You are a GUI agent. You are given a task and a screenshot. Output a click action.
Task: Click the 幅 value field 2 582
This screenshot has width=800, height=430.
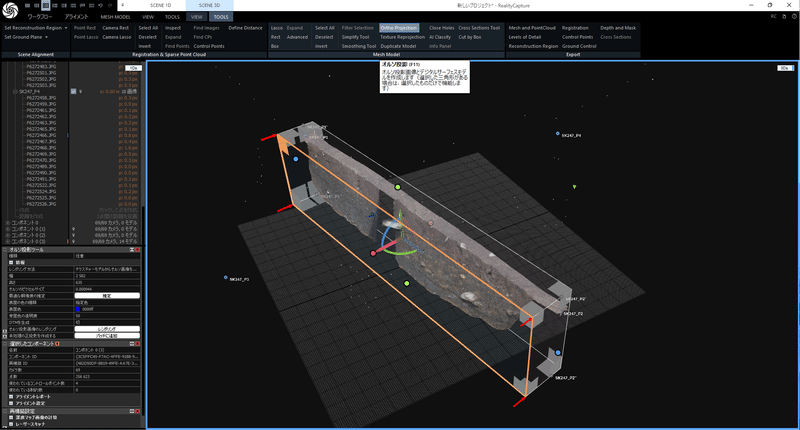coord(107,276)
